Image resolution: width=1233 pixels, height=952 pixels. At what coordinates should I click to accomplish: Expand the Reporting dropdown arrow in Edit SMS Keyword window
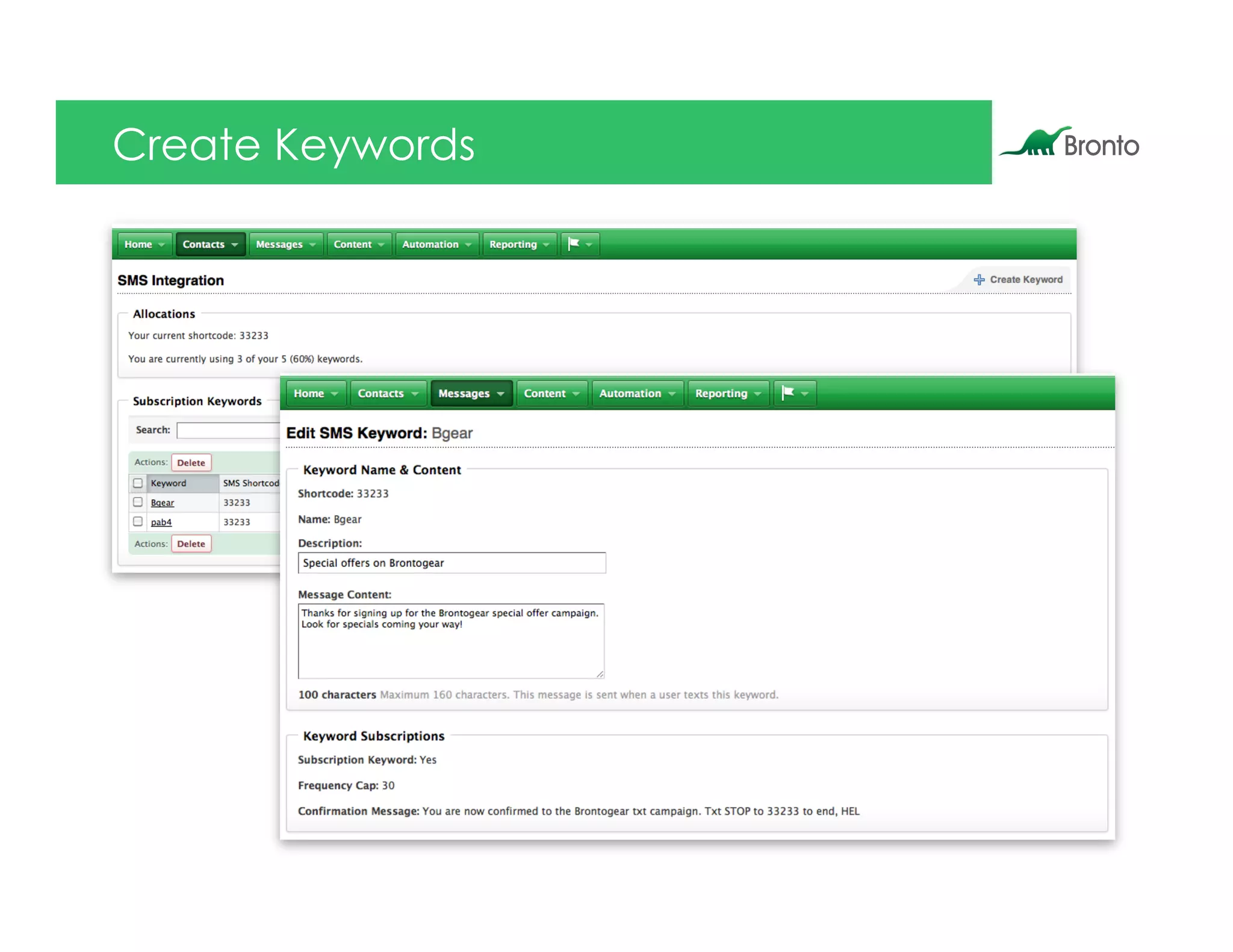757,394
